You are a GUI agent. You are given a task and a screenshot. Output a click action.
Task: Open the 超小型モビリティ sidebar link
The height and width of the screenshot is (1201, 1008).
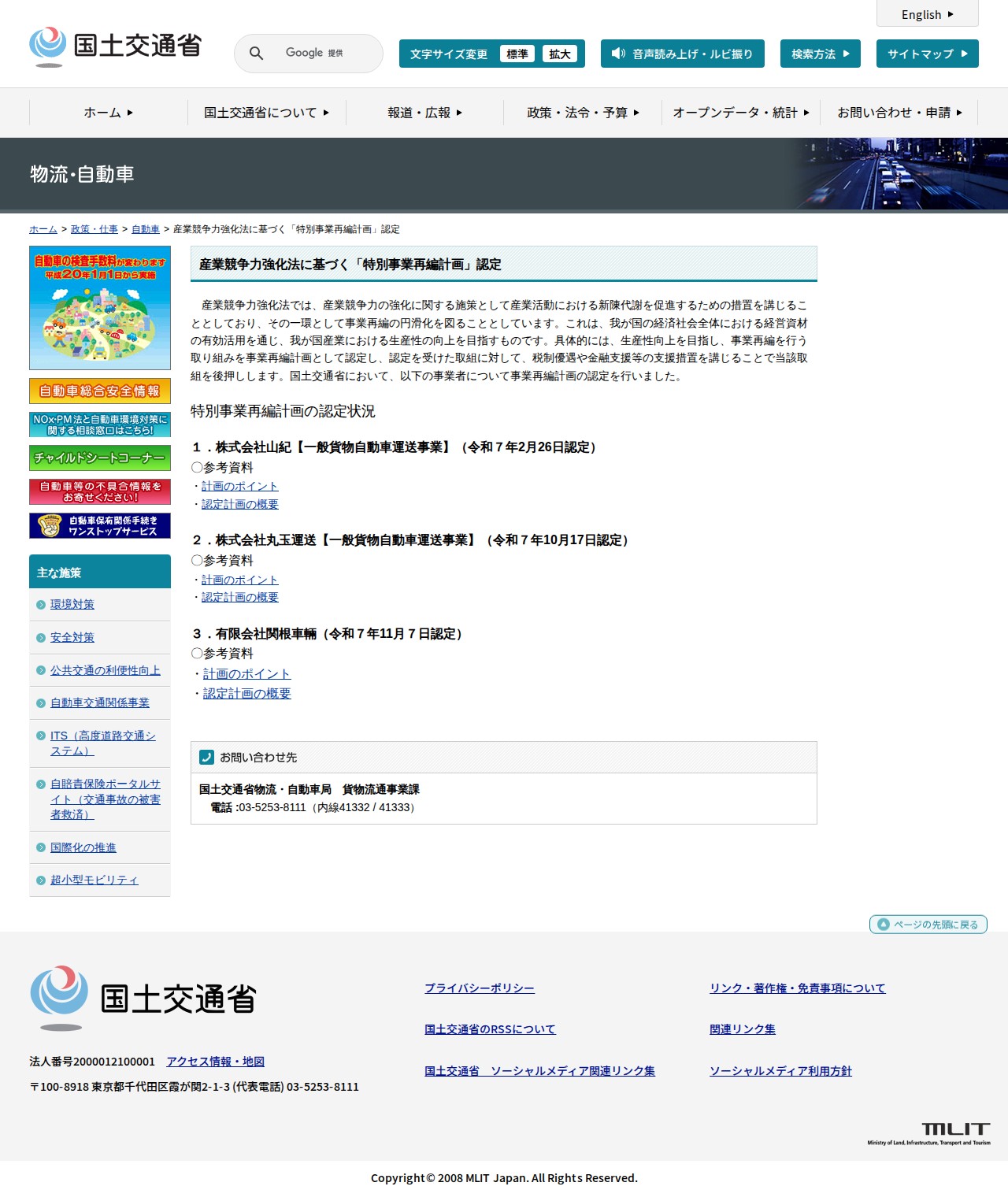tap(94, 880)
